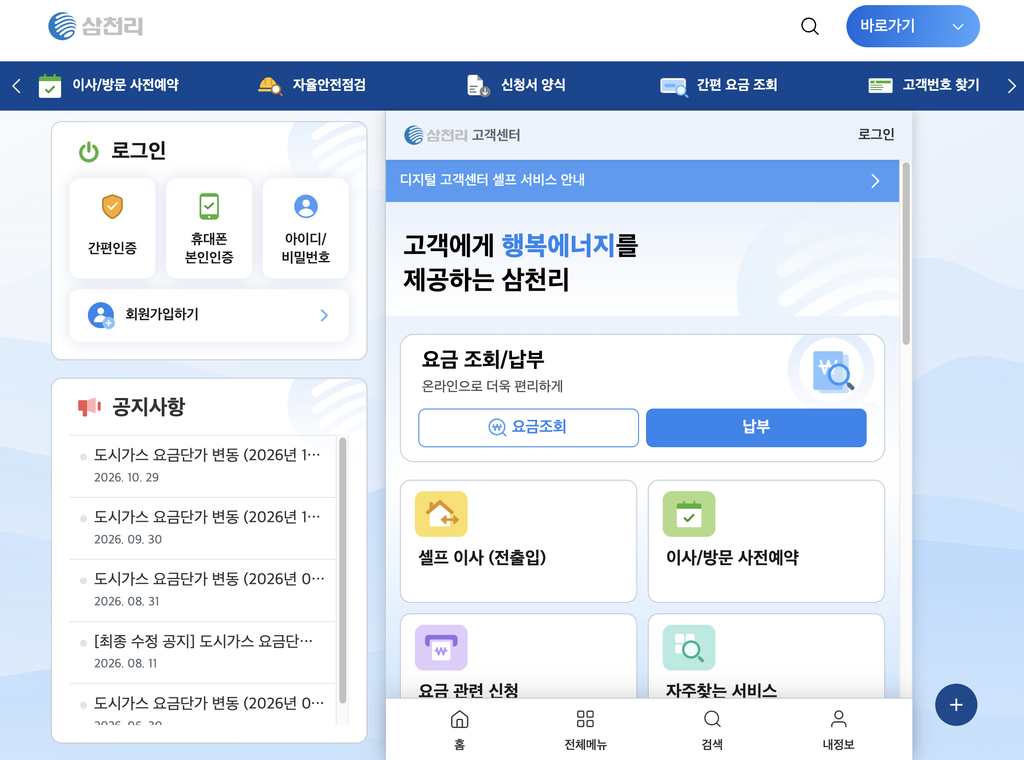Click green calendar icon in 이사/방문 사전예약 card
This screenshot has width=1024, height=760.
coord(689,514)
